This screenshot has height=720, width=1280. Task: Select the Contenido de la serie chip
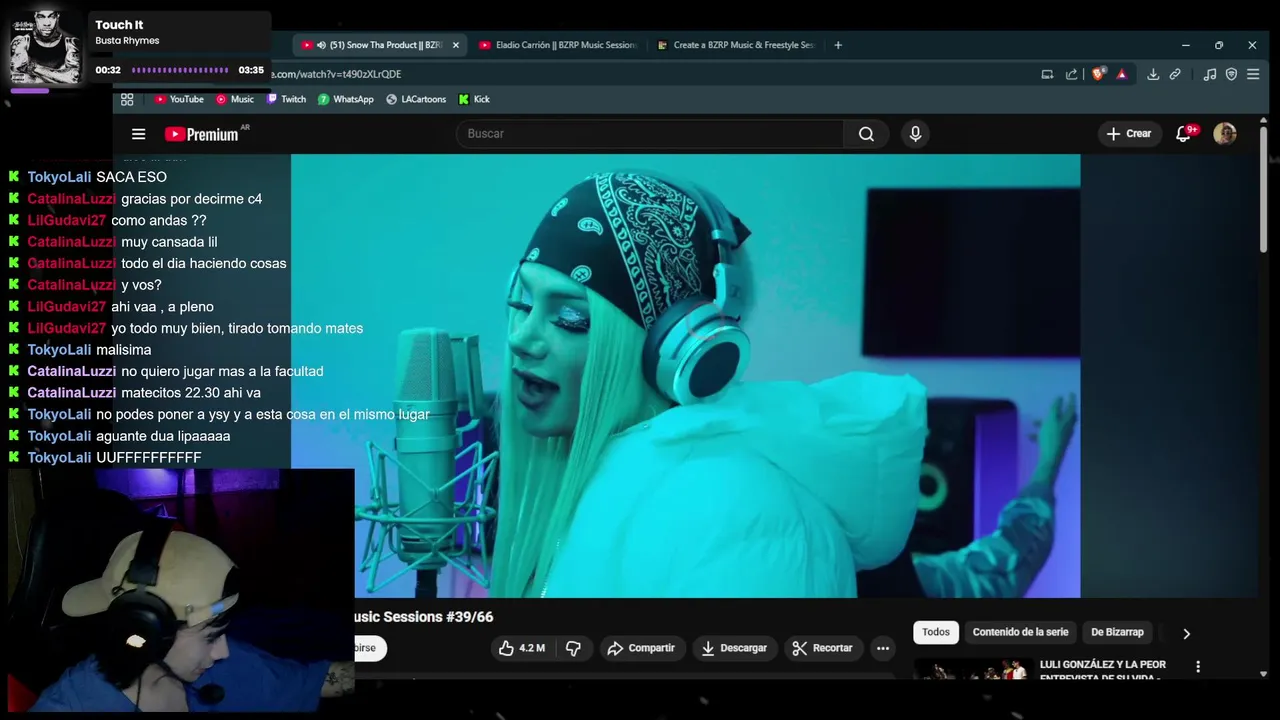(x=1020, y=632)
